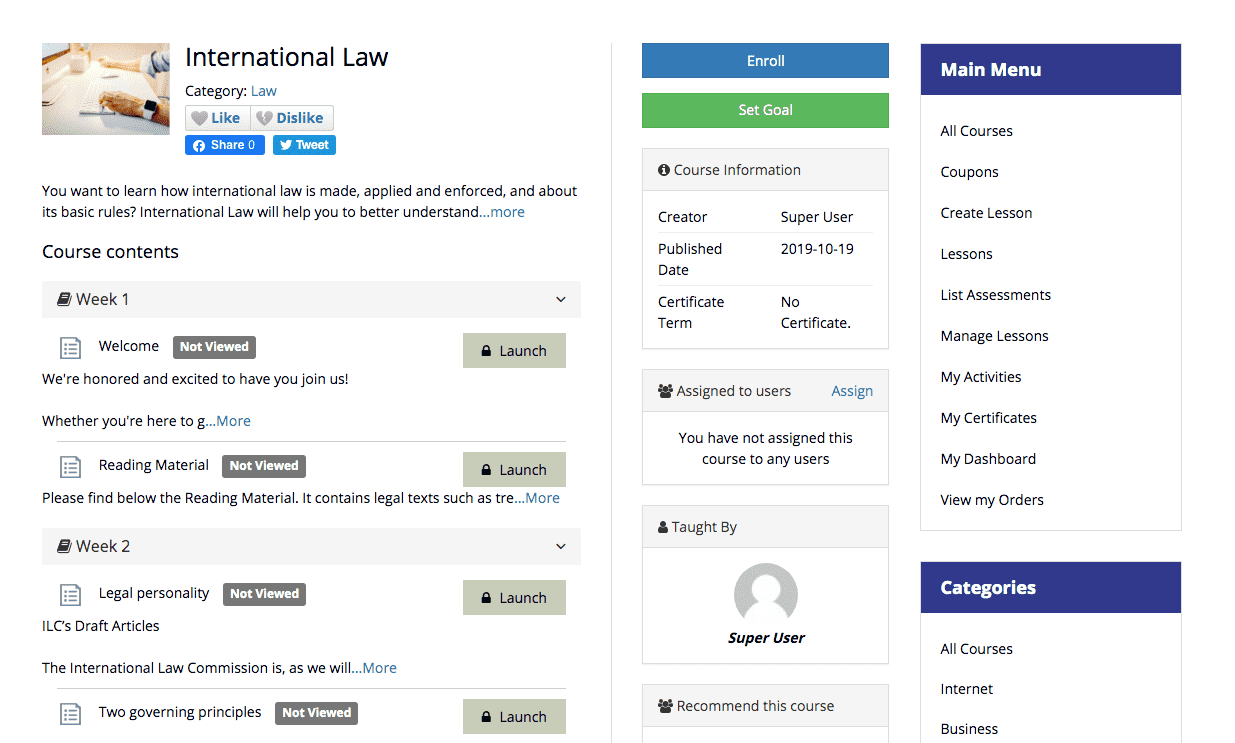
Task: Select Coupons in the Main Menu
Action: pyautogui.click(x=969, y=172)
